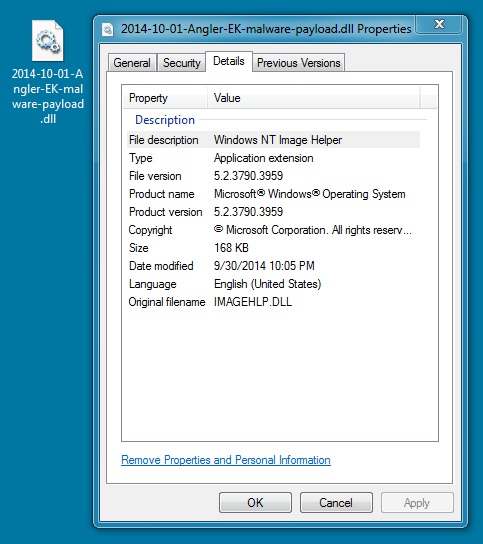Image resolution: width=483 pixels, height=544 pixels.
Task: Click the Original filename IMAGEHLP.DLL value
Action: [x=253, y=302]
